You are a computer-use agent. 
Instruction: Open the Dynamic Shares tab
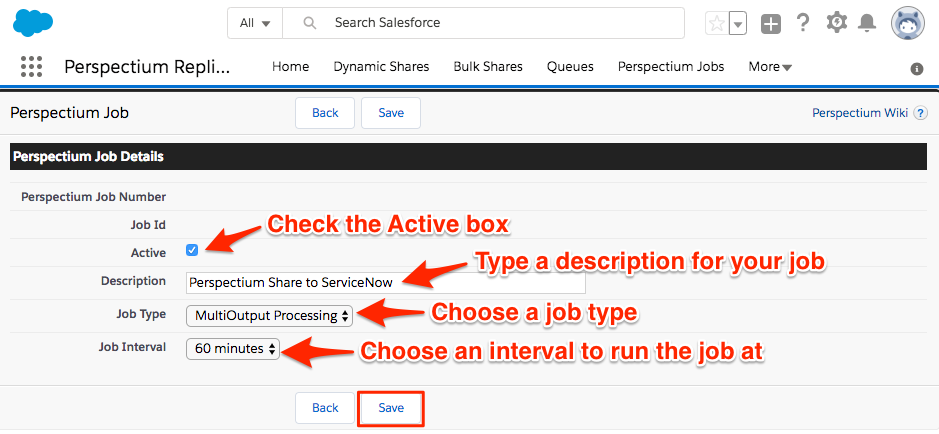click(381, 66)
